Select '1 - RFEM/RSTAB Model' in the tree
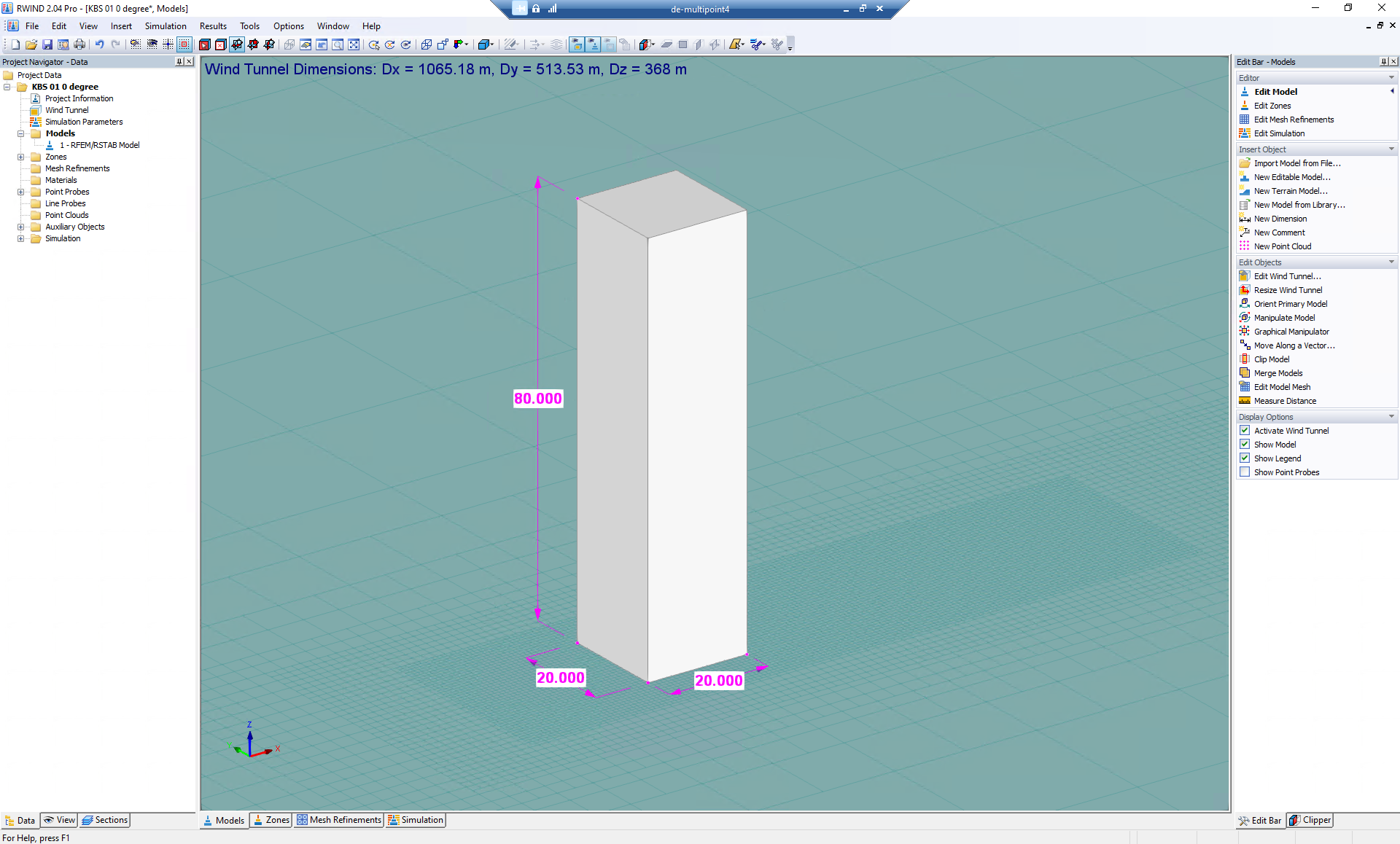Image resolution: width=1400 pixels, height=844 pixels. (x=100, y=145)
